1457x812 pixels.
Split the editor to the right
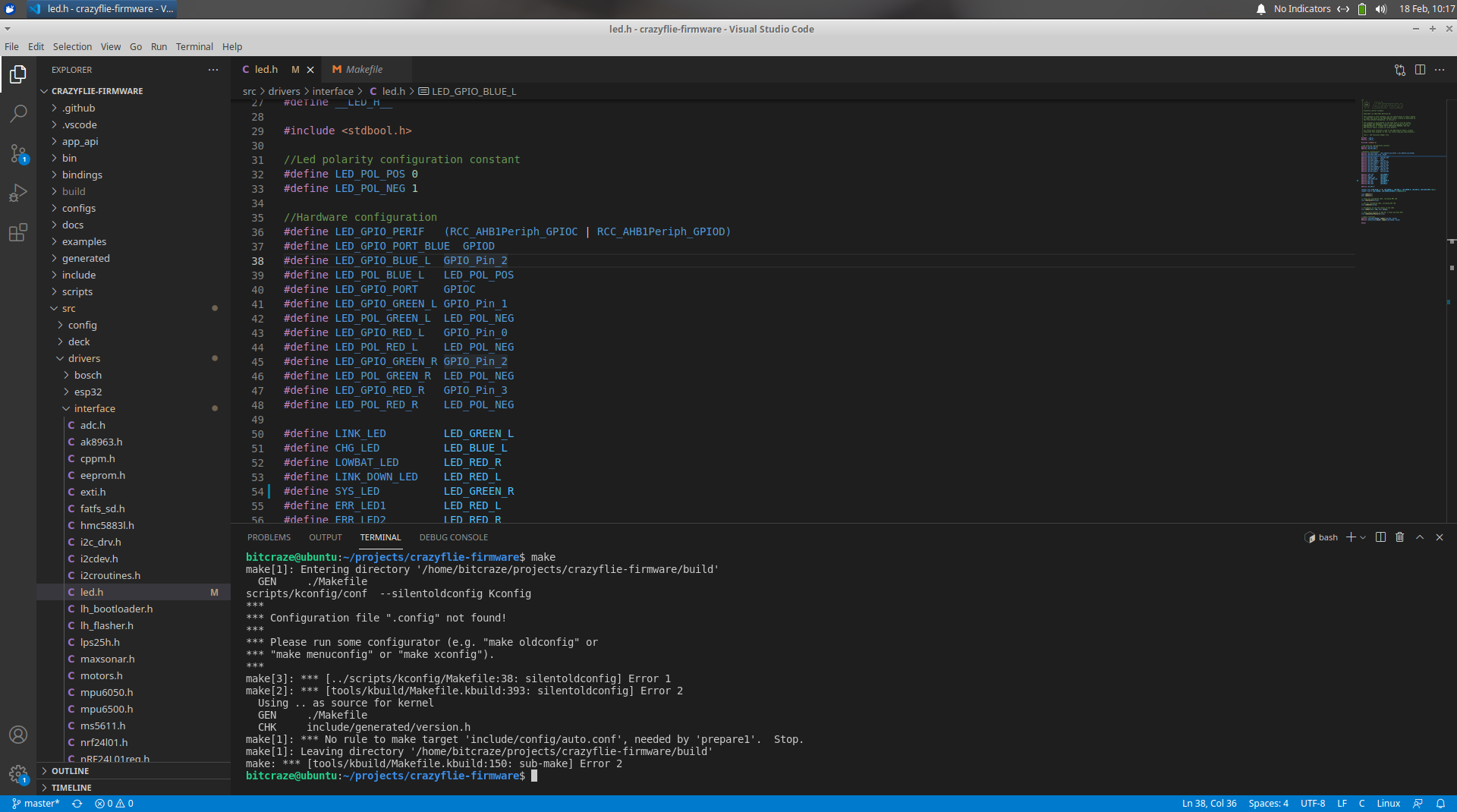1420,70
